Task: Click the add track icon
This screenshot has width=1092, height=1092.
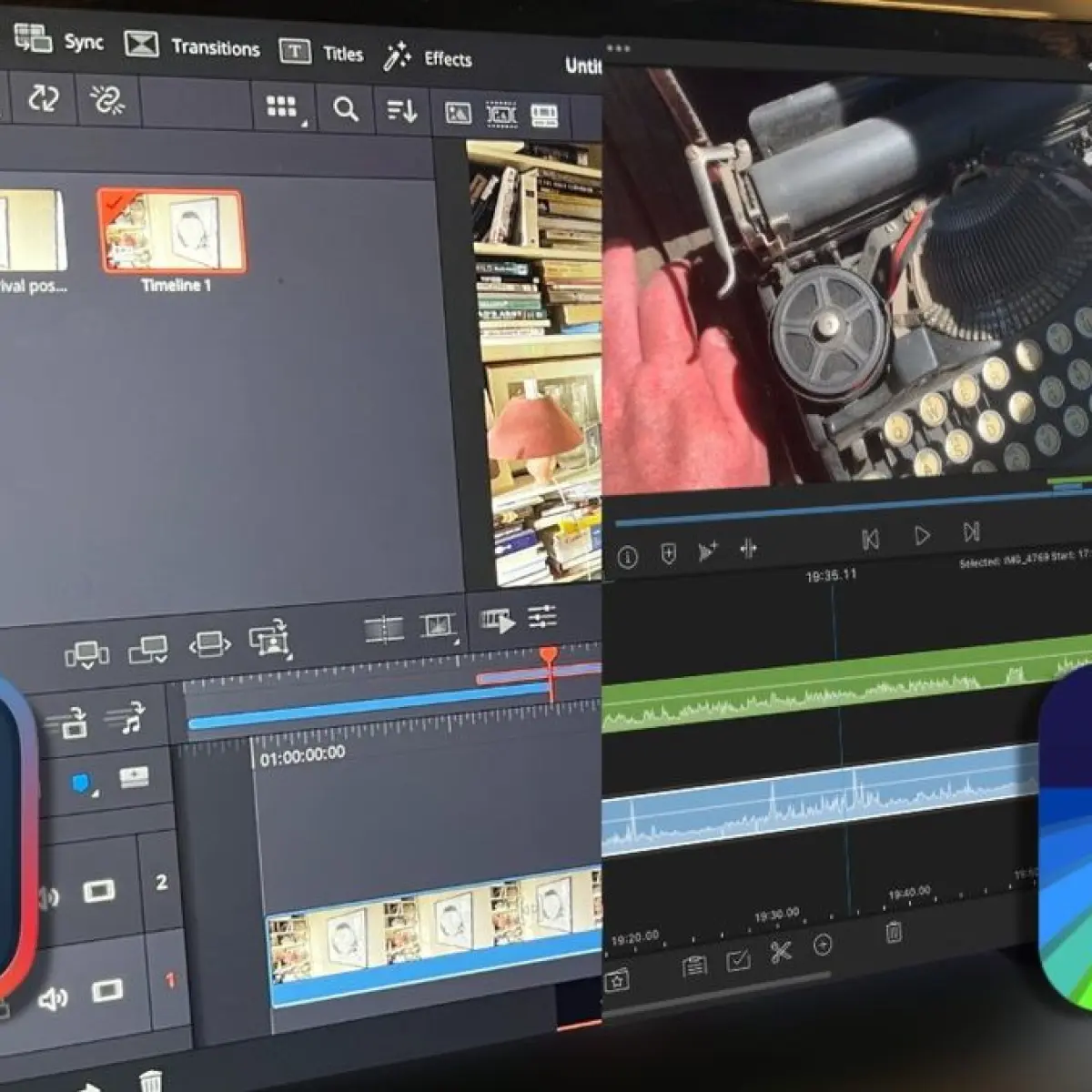Action: point(134,778)
